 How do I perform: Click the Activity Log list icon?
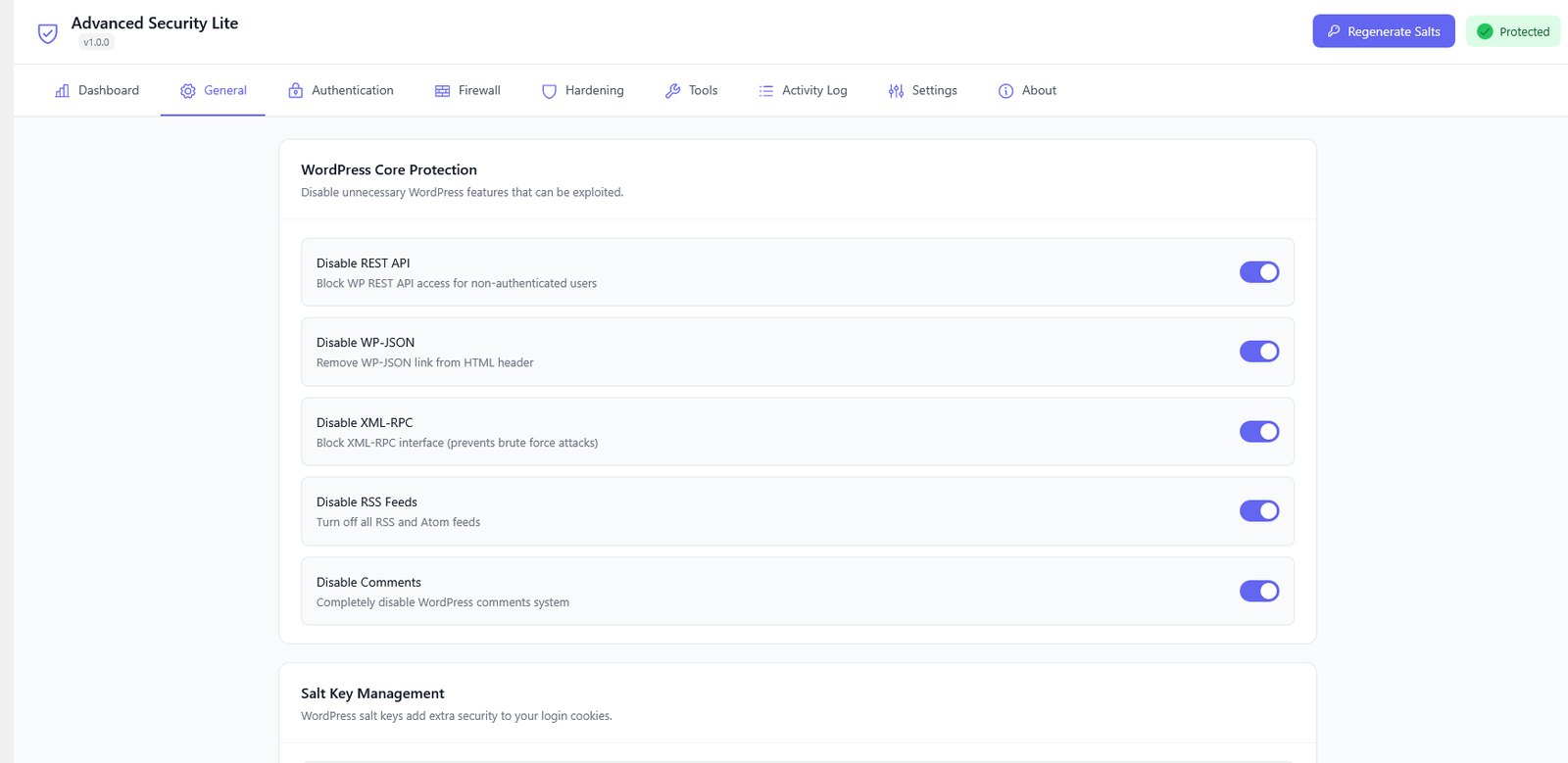point(765,91)
